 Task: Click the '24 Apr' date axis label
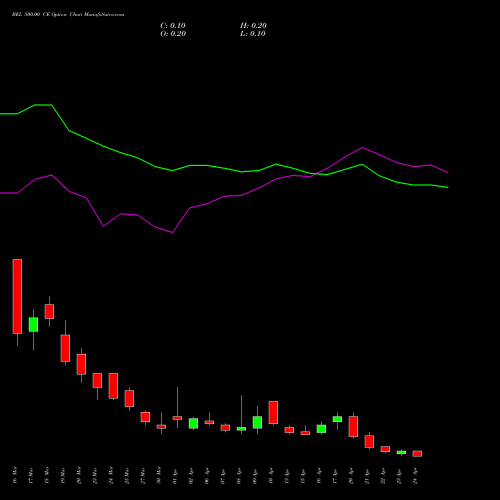click(x=415, y=476)
